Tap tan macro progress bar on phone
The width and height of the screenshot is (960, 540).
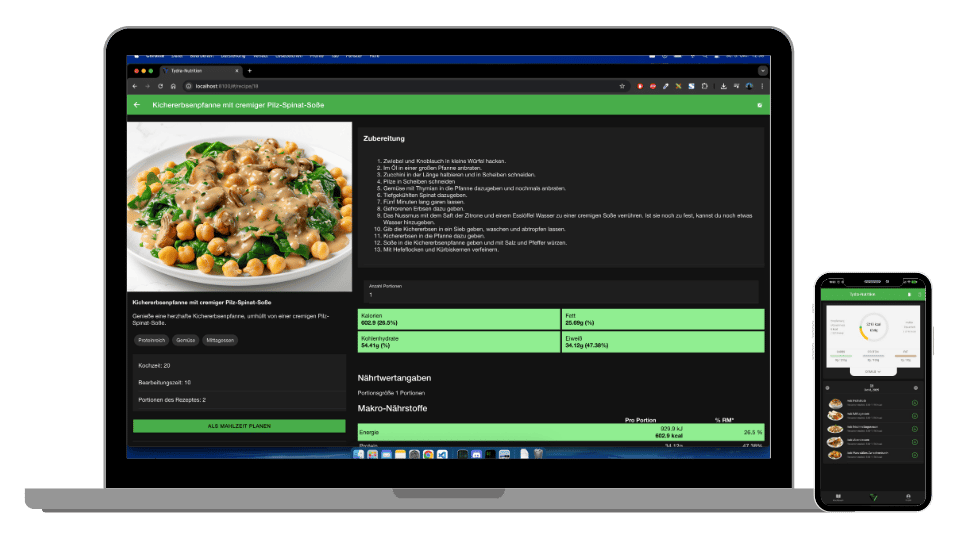[906, 355]
